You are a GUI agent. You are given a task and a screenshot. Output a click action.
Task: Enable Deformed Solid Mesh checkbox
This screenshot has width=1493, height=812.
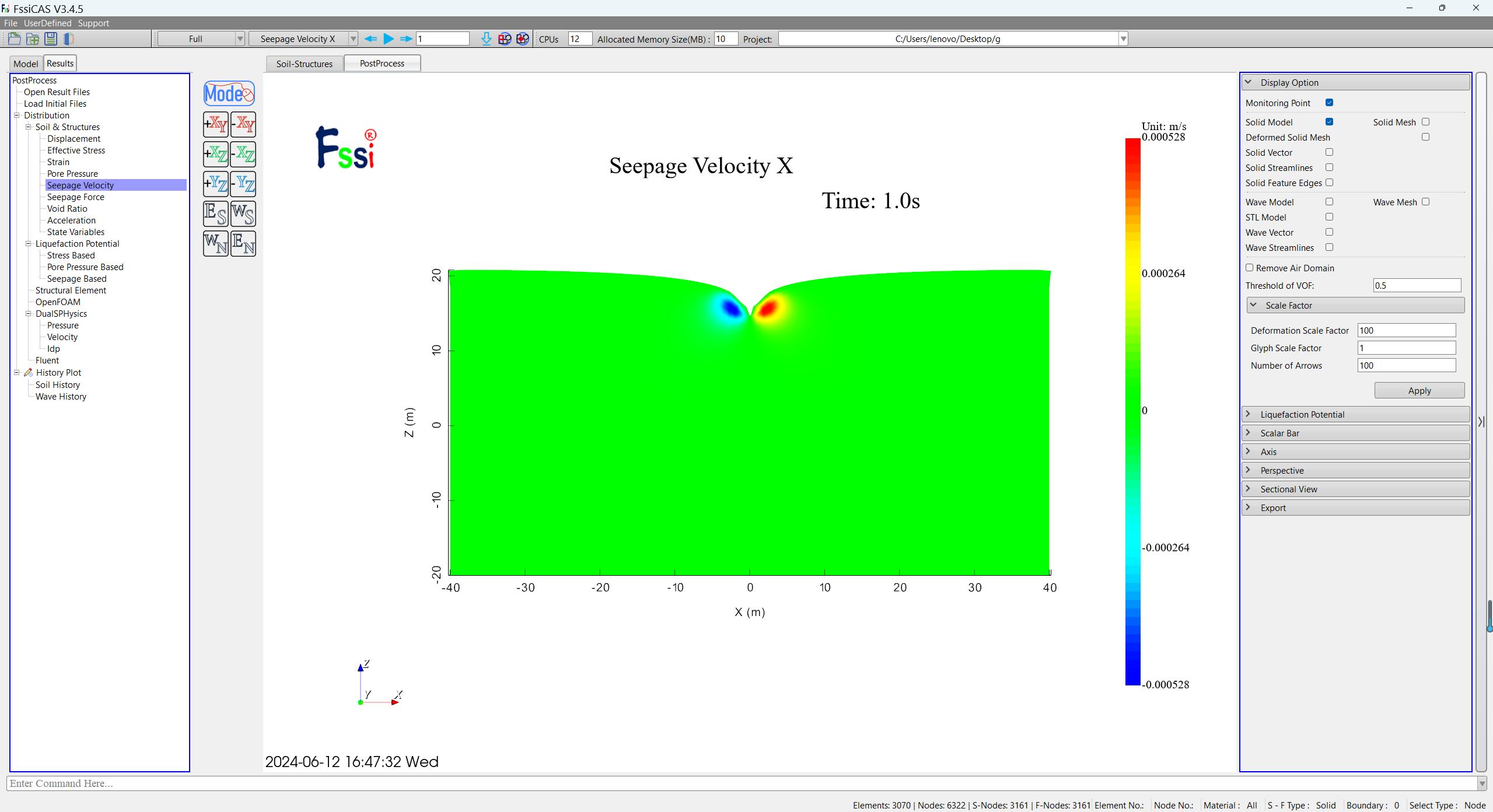[1425, 137]
